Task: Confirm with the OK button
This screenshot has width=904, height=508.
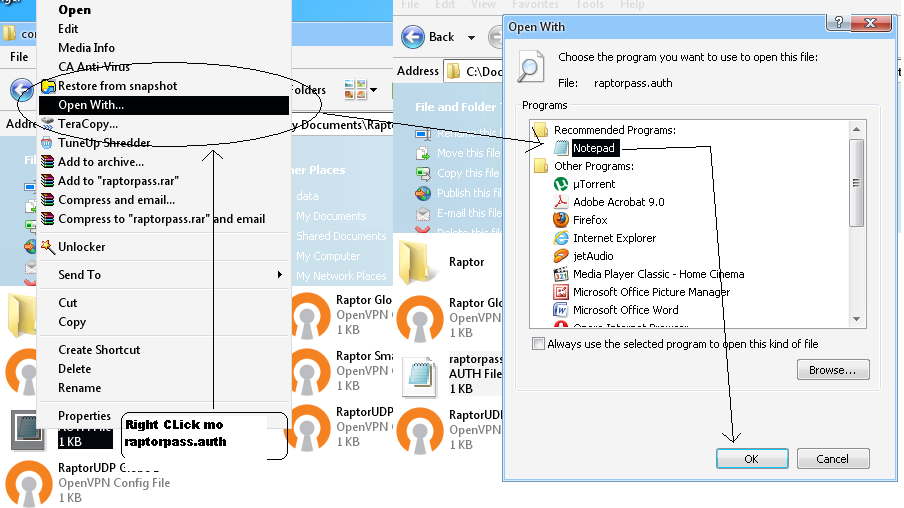Action: point(752,458)
